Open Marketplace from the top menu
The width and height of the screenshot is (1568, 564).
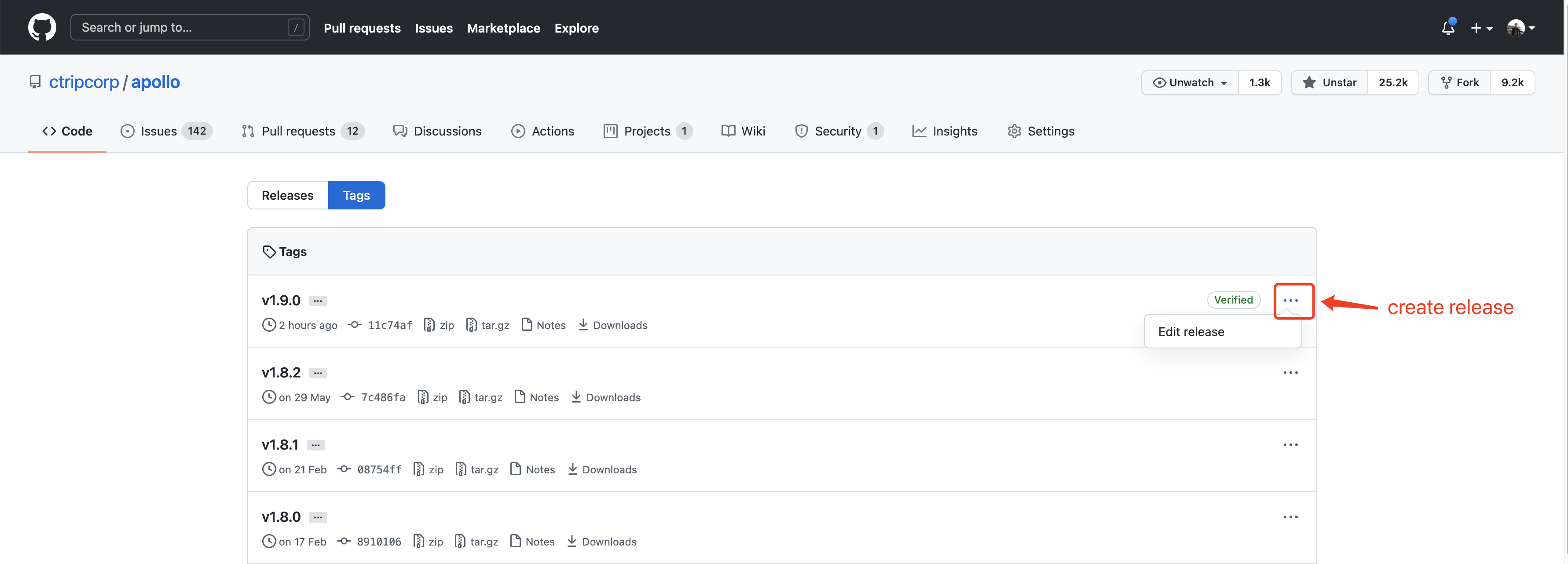503,28
